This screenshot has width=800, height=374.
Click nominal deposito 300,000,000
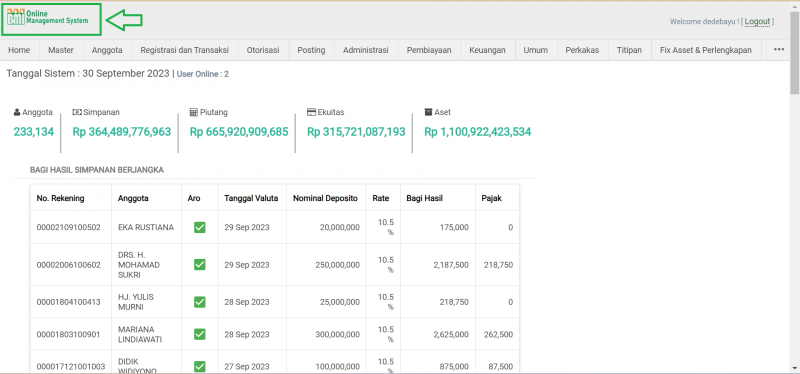coord(336,334)
